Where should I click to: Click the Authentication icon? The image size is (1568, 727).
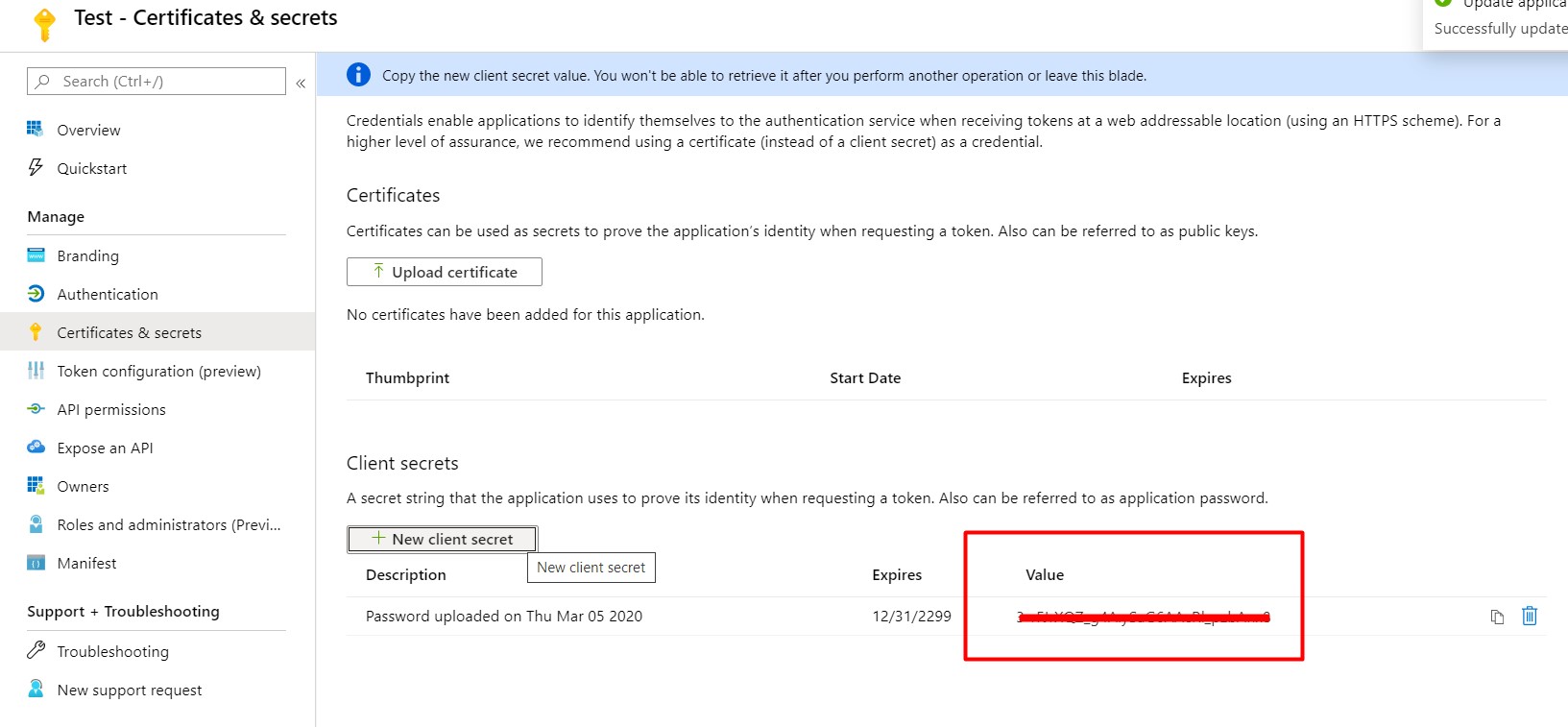(x=36, y=294)
